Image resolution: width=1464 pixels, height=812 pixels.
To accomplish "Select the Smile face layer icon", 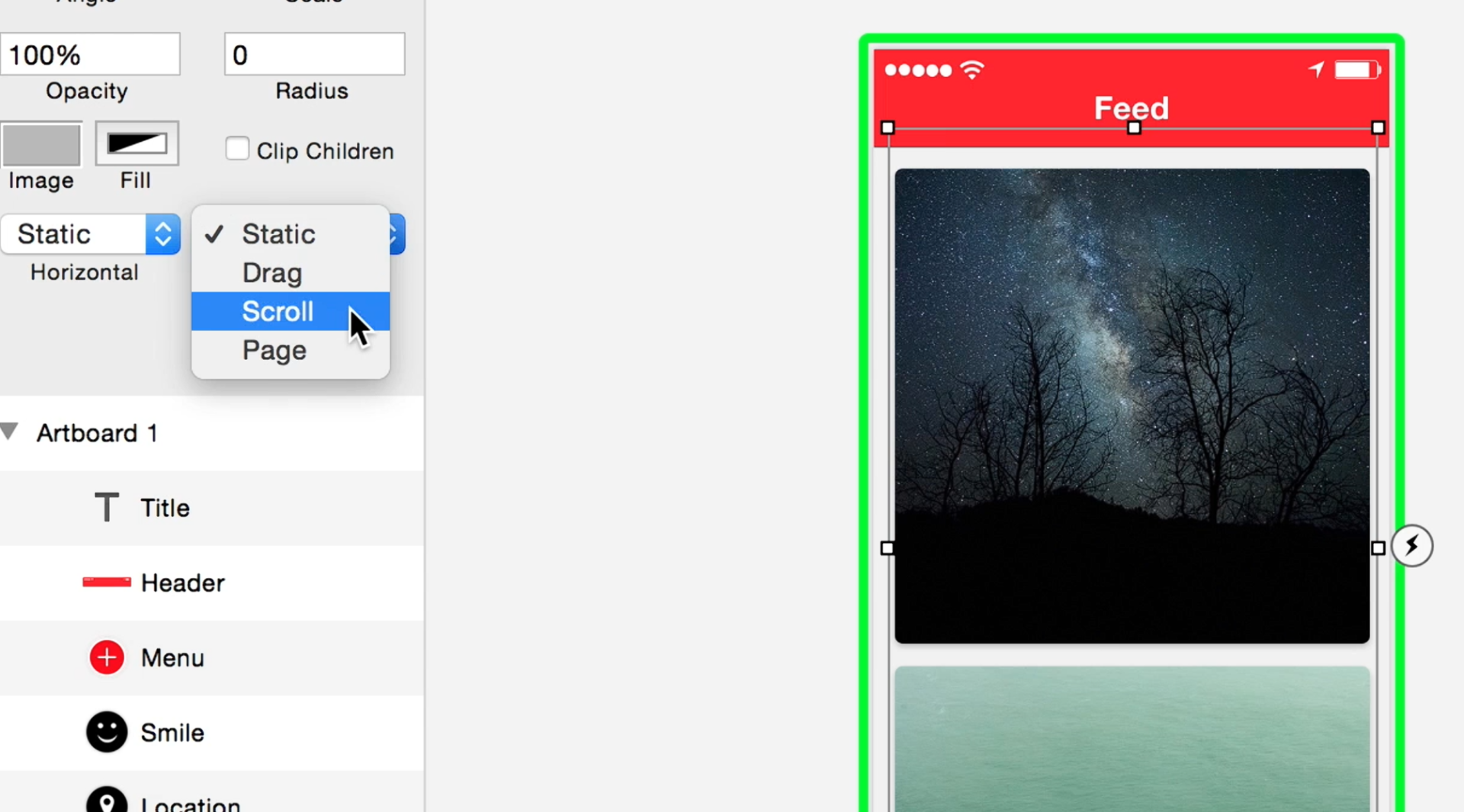I will point(107,732).
